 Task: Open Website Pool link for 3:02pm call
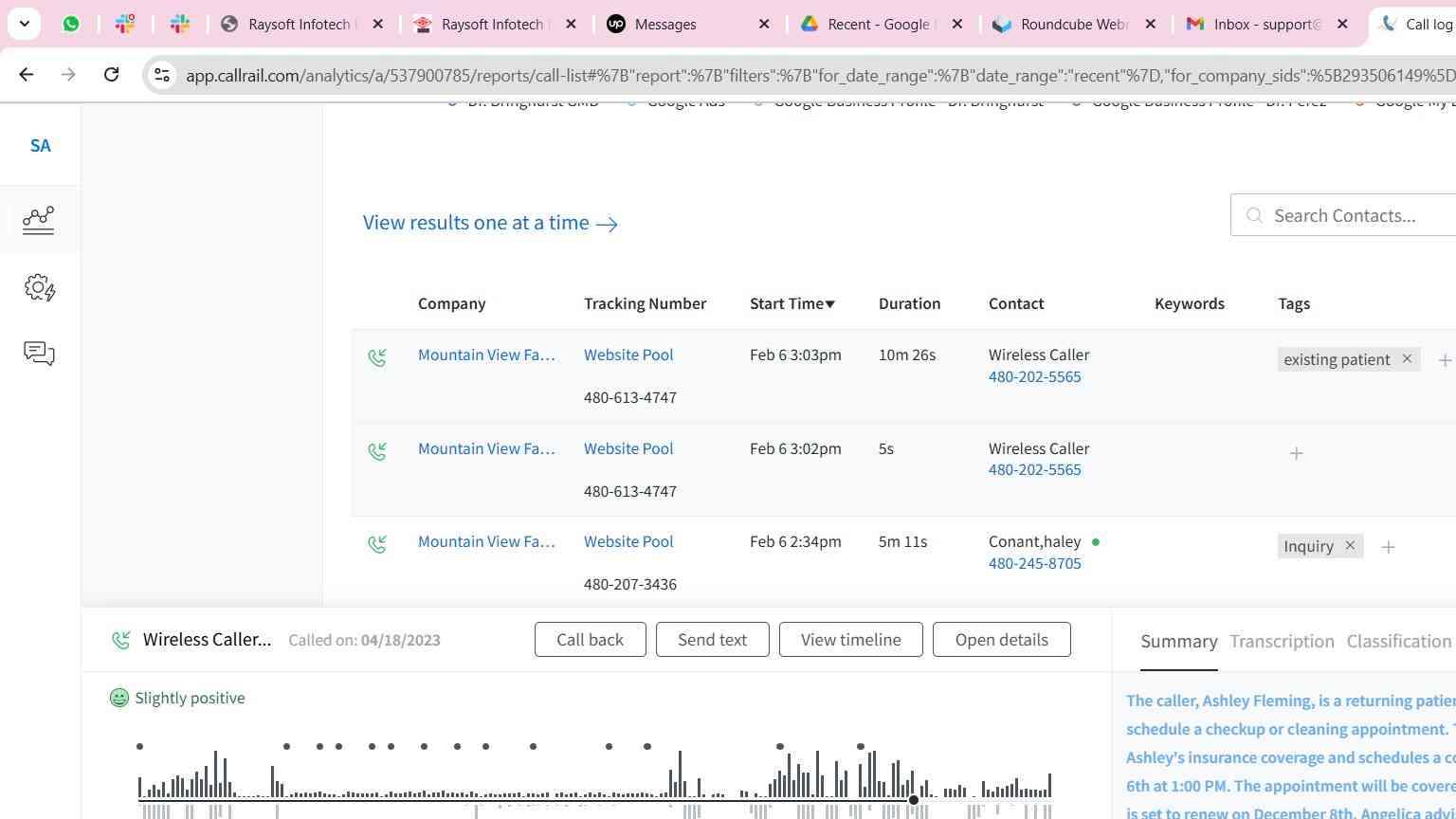coord(628,448)
